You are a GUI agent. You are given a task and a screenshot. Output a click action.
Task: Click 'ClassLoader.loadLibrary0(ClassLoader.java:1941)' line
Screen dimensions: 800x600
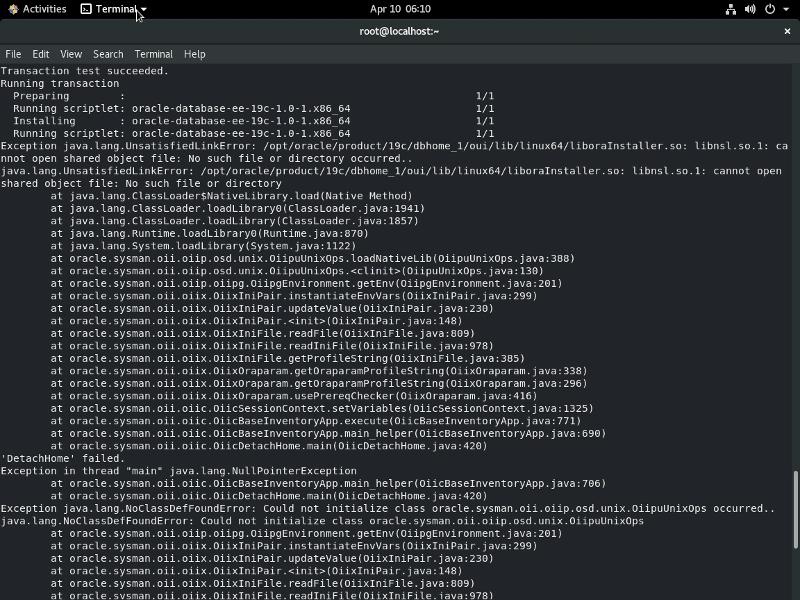click(x=238, y=208)
